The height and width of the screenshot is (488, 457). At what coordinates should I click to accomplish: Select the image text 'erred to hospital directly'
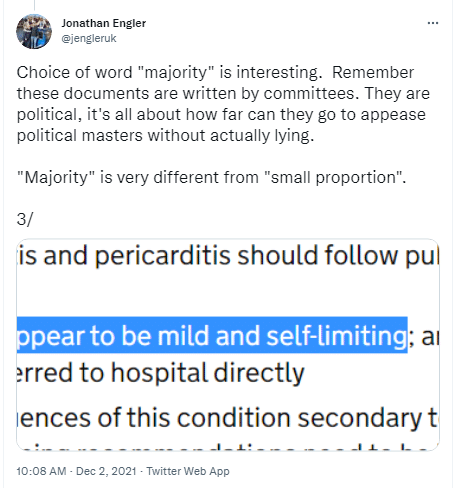161,373
